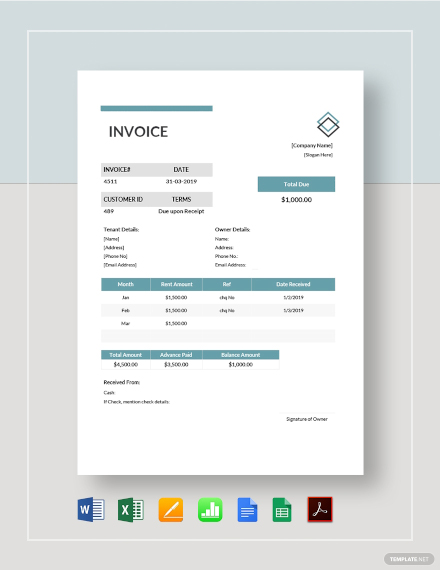Click the invoice document preview thumbnail
This screenshot has width=440, height=570.
220,273
